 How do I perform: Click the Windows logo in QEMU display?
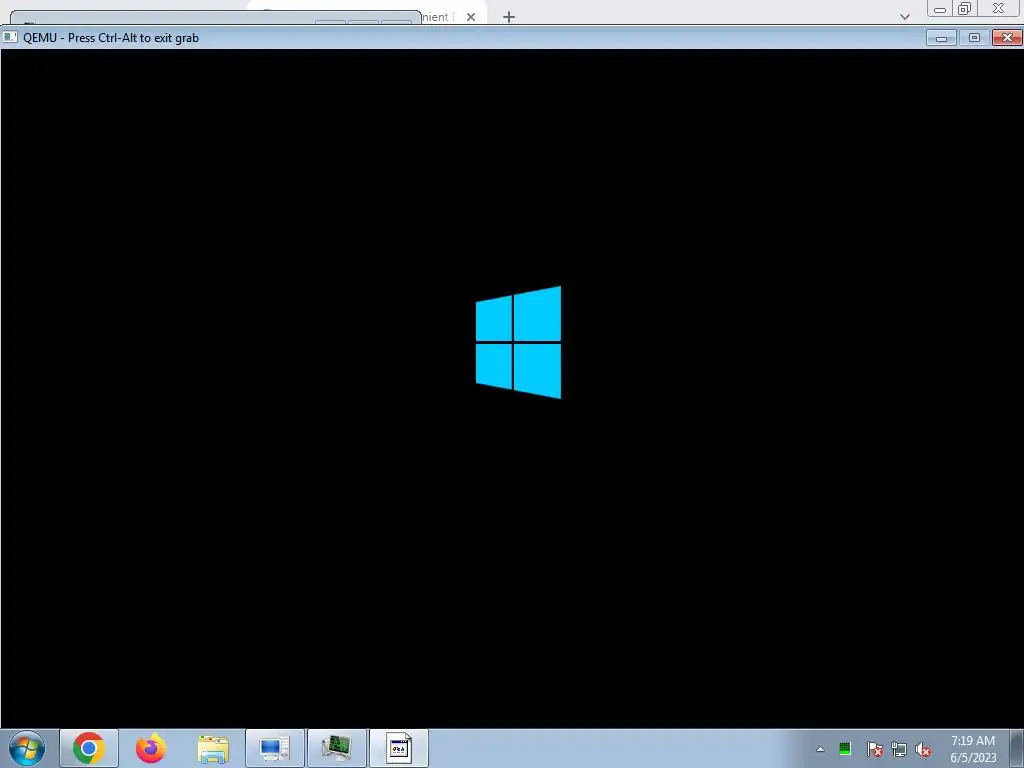(x=519, y=342)
